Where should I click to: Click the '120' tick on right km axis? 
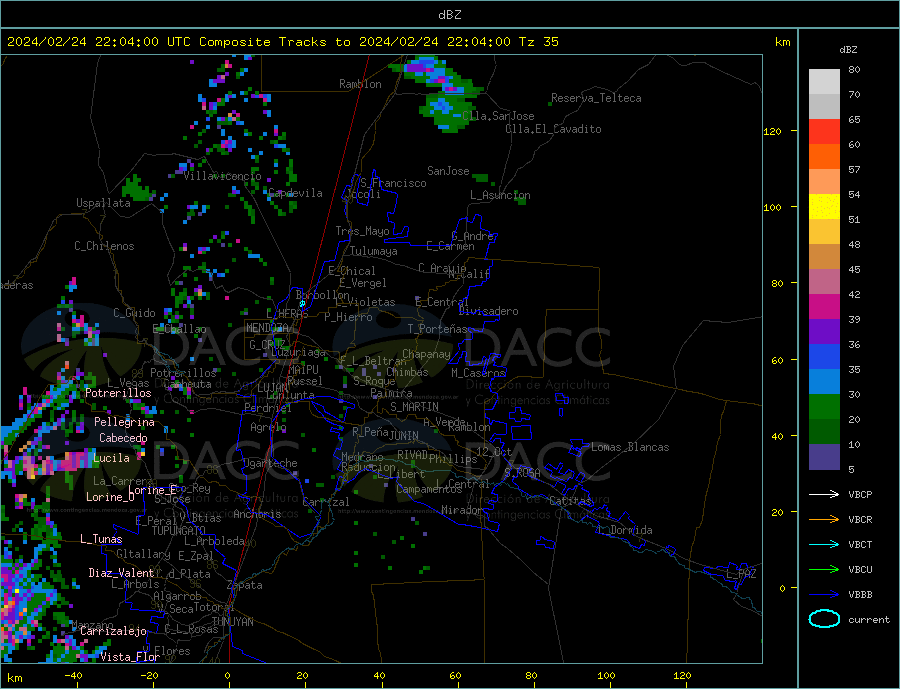(773, 131)
